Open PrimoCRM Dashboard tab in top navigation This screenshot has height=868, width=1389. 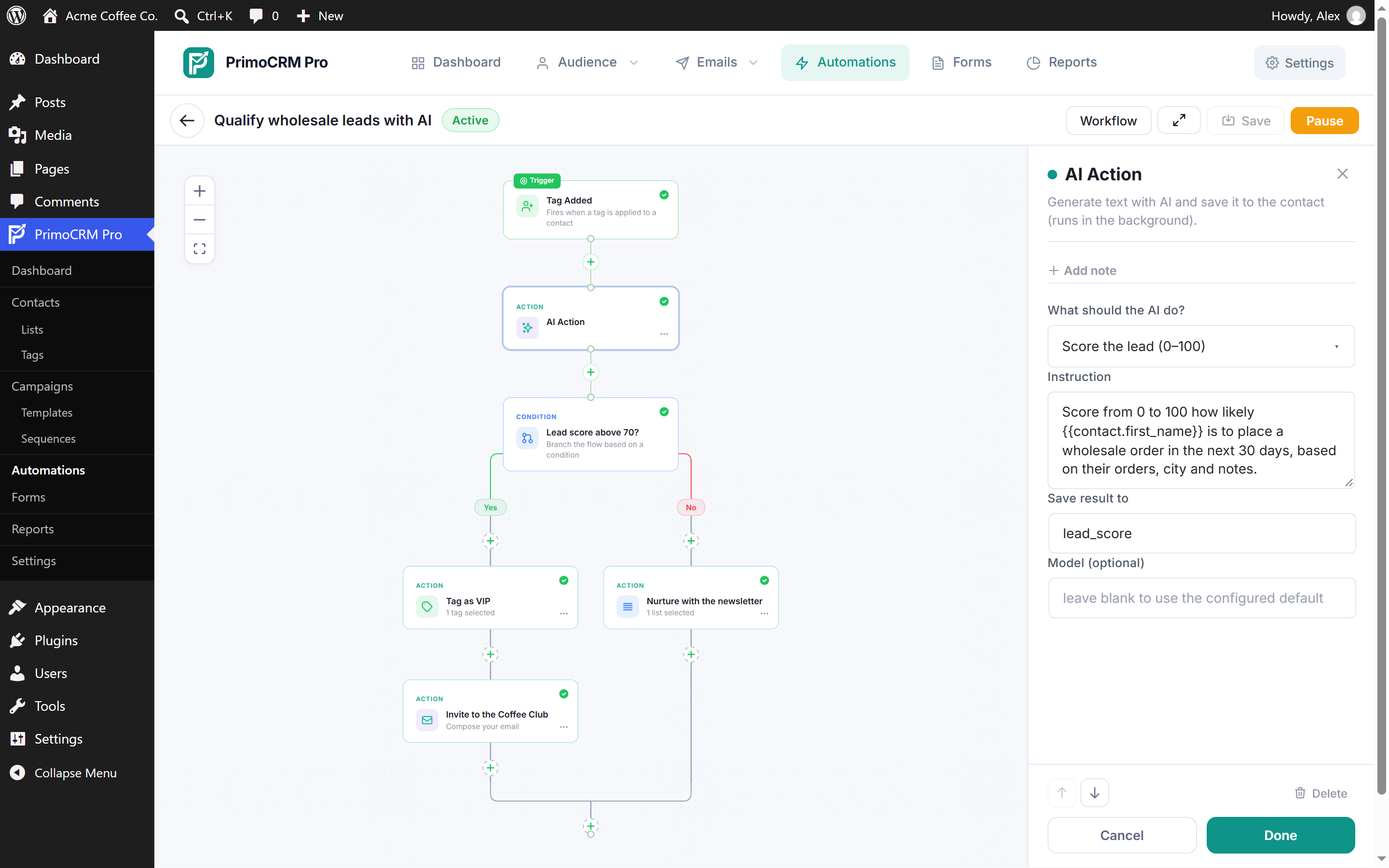click(x=456, y=62)
